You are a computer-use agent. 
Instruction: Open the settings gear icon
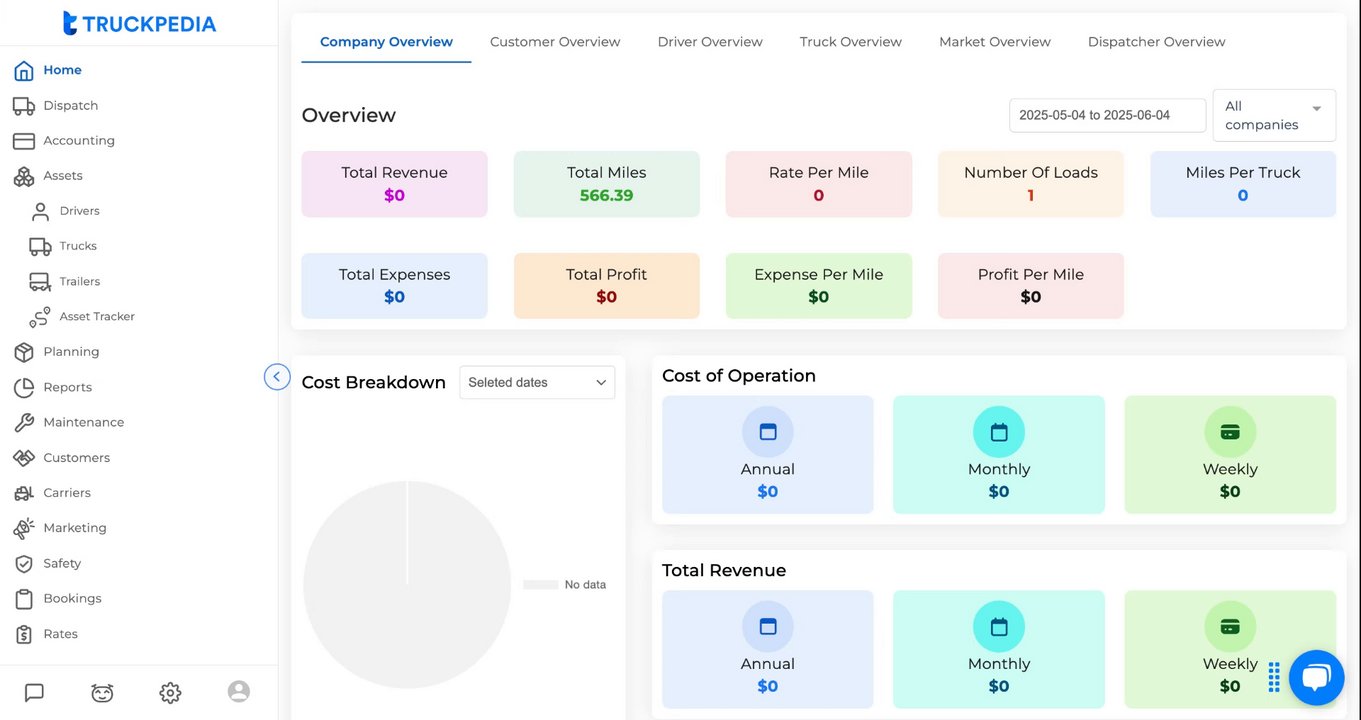coord(170,692)
